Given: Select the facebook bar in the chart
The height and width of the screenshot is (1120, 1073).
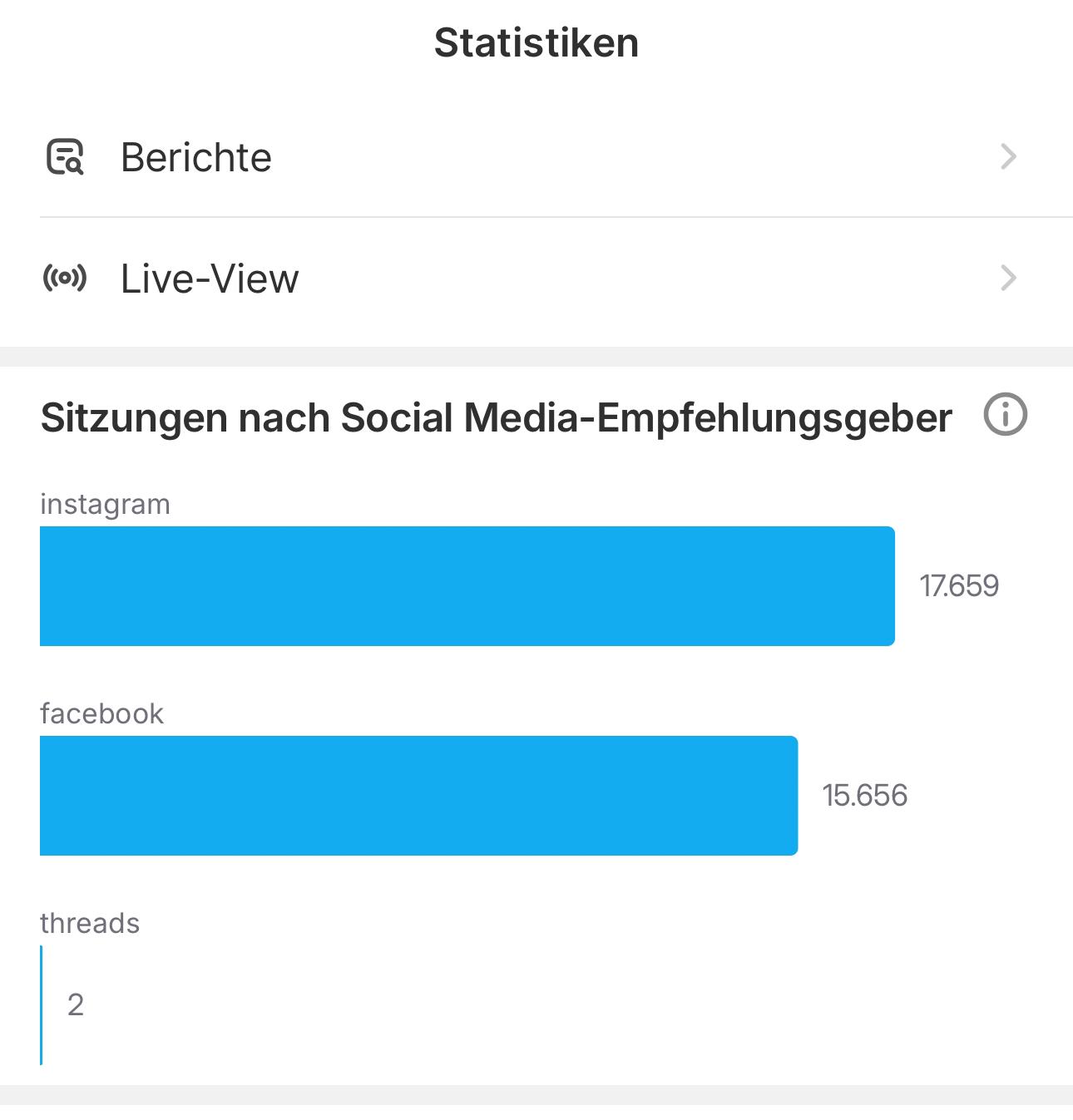Looking at the screenshot, I should (418, 796).
